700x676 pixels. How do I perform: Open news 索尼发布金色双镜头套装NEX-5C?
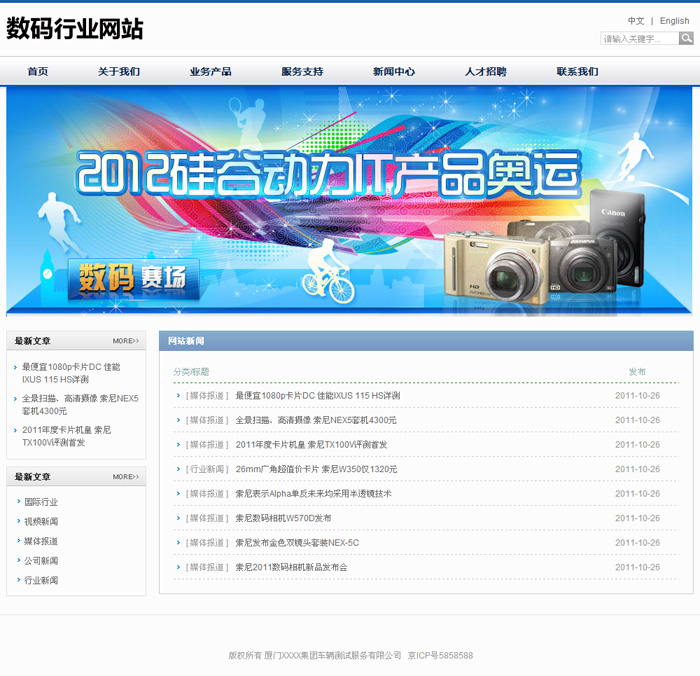(x=297, y=543)
